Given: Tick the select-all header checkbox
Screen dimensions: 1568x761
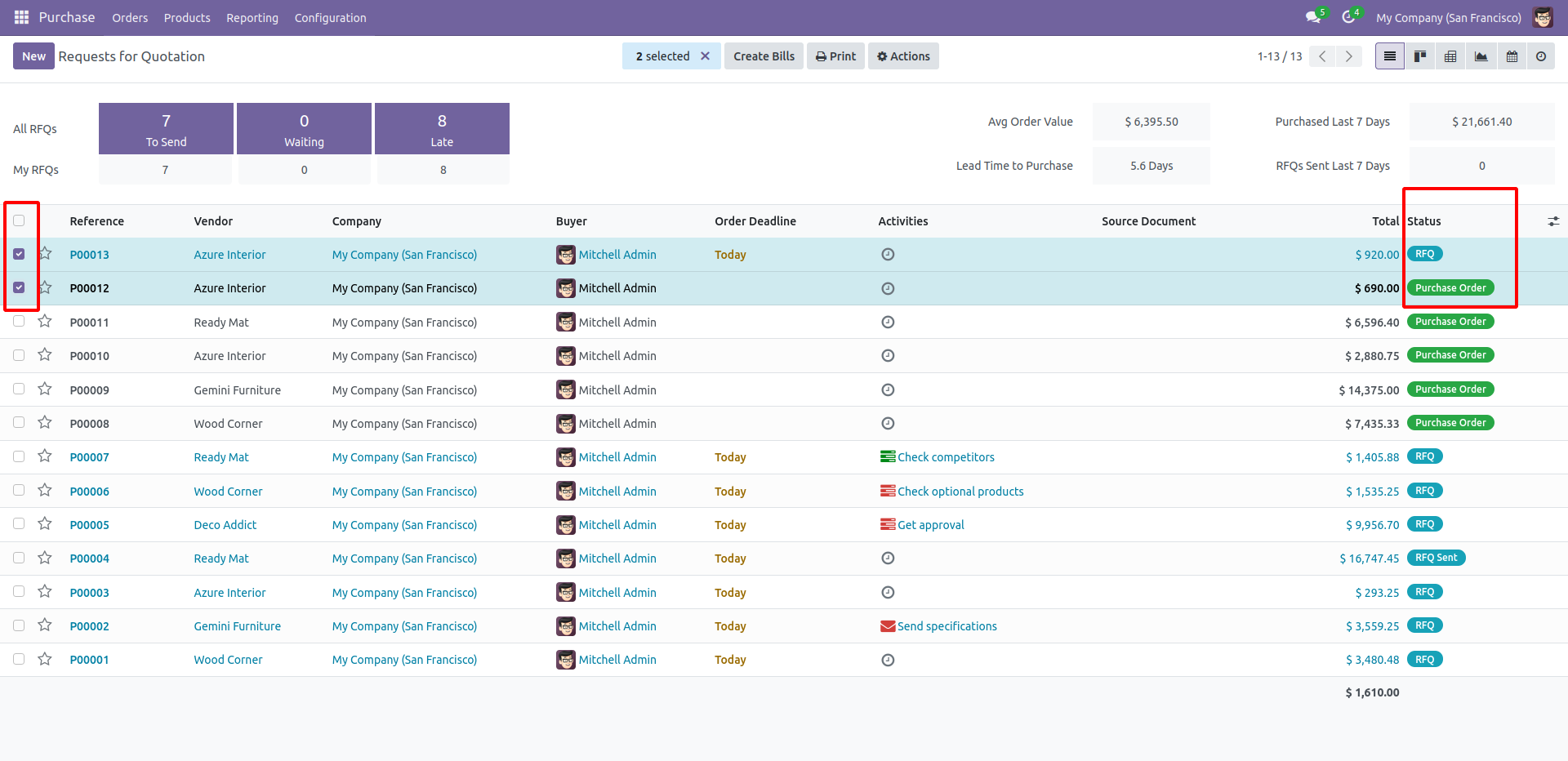Looking at the screenshot, I should coord(19,220).
